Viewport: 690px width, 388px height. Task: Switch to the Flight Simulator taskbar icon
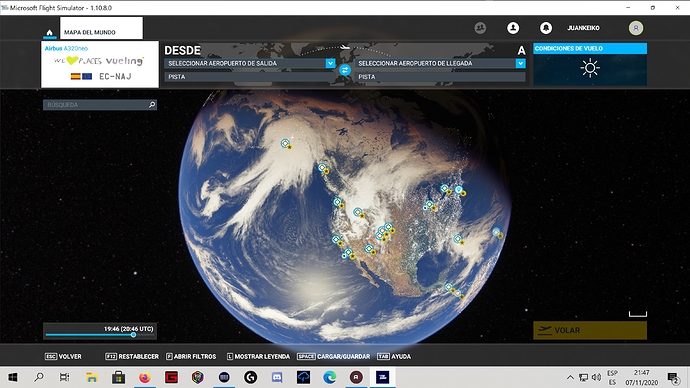click(x=382, y=377)
